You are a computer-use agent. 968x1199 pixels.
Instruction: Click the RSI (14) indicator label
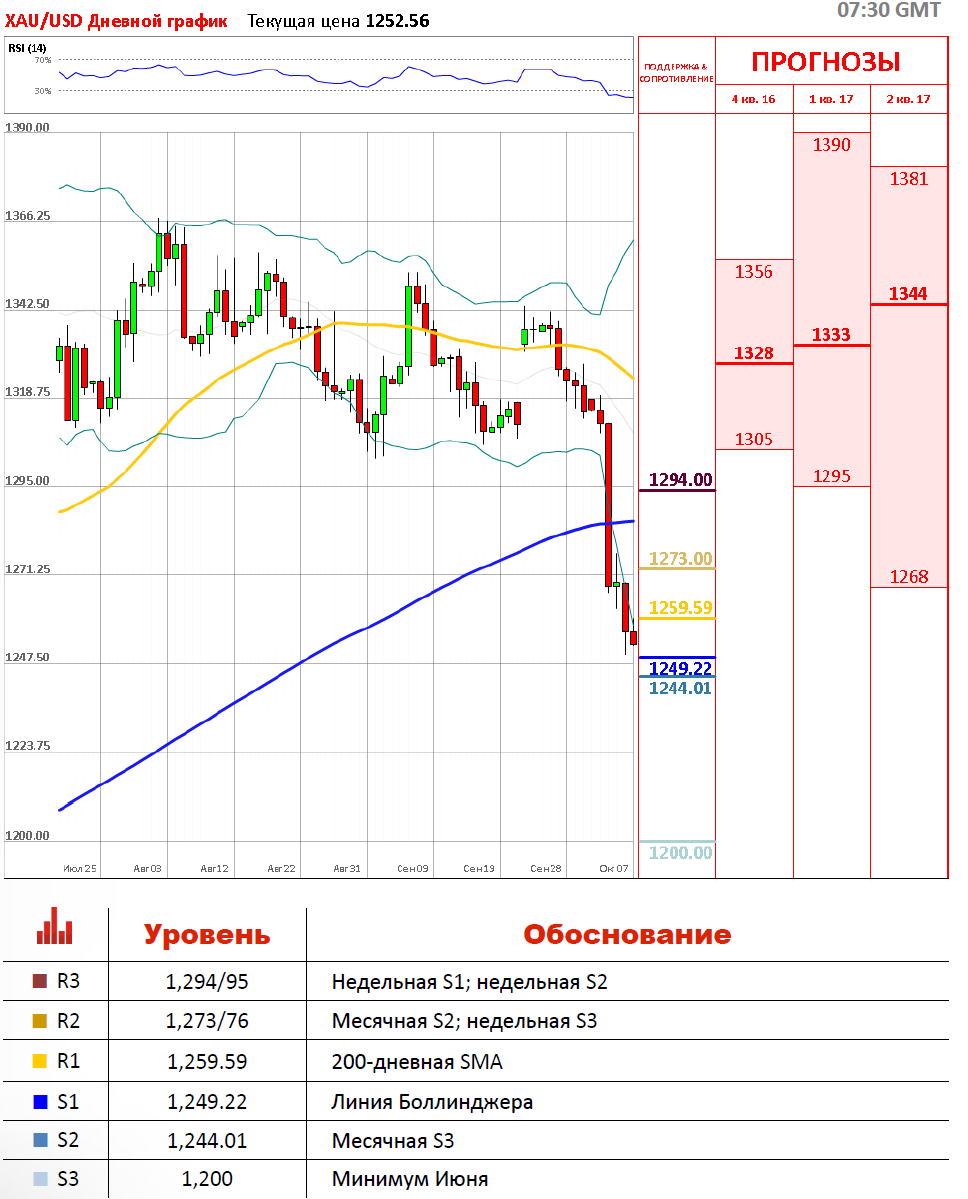click(28, 48)
